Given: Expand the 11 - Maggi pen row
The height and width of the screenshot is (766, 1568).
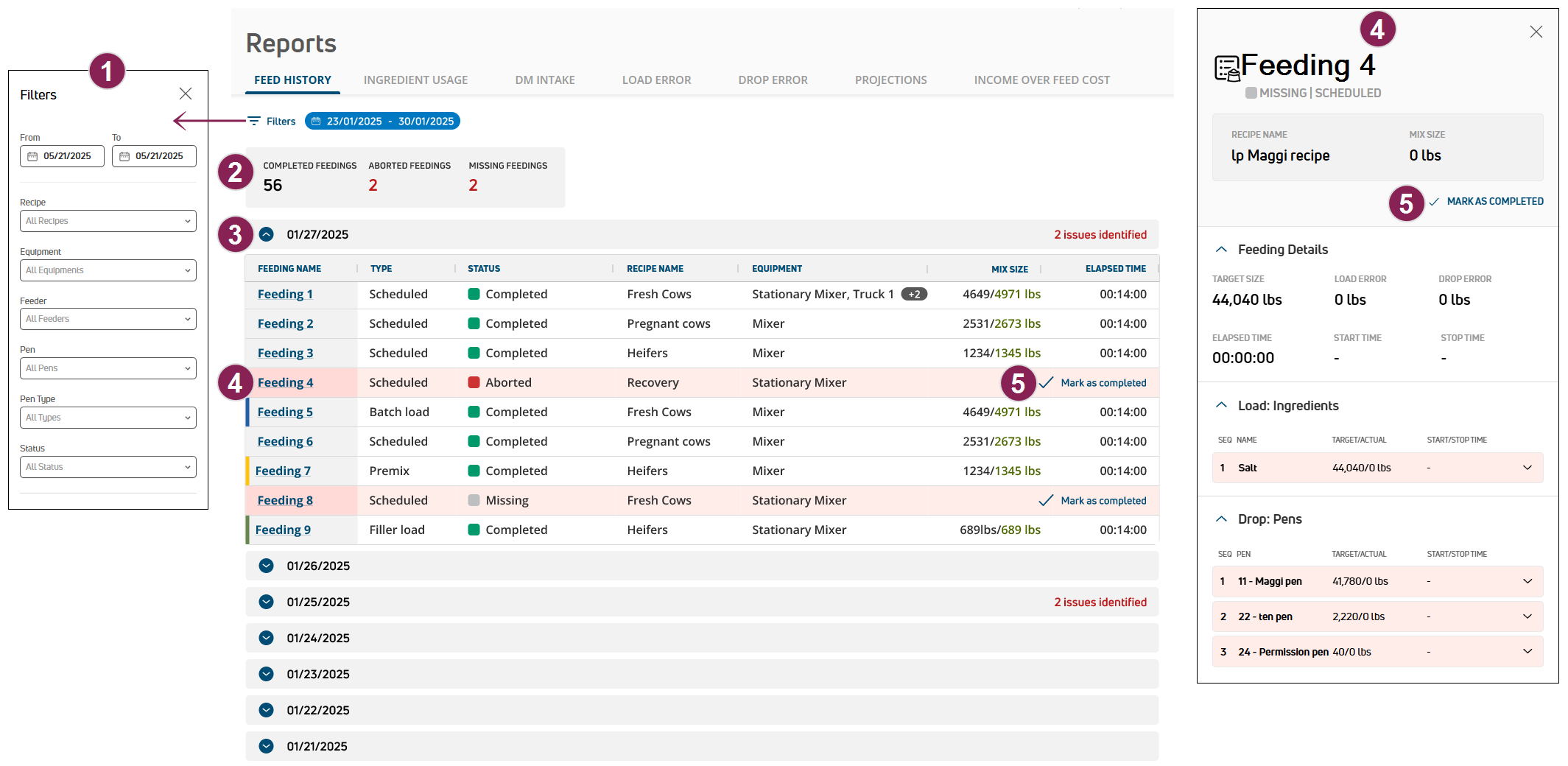Looking at the screenshot, I should click(x=1527, y=581).
